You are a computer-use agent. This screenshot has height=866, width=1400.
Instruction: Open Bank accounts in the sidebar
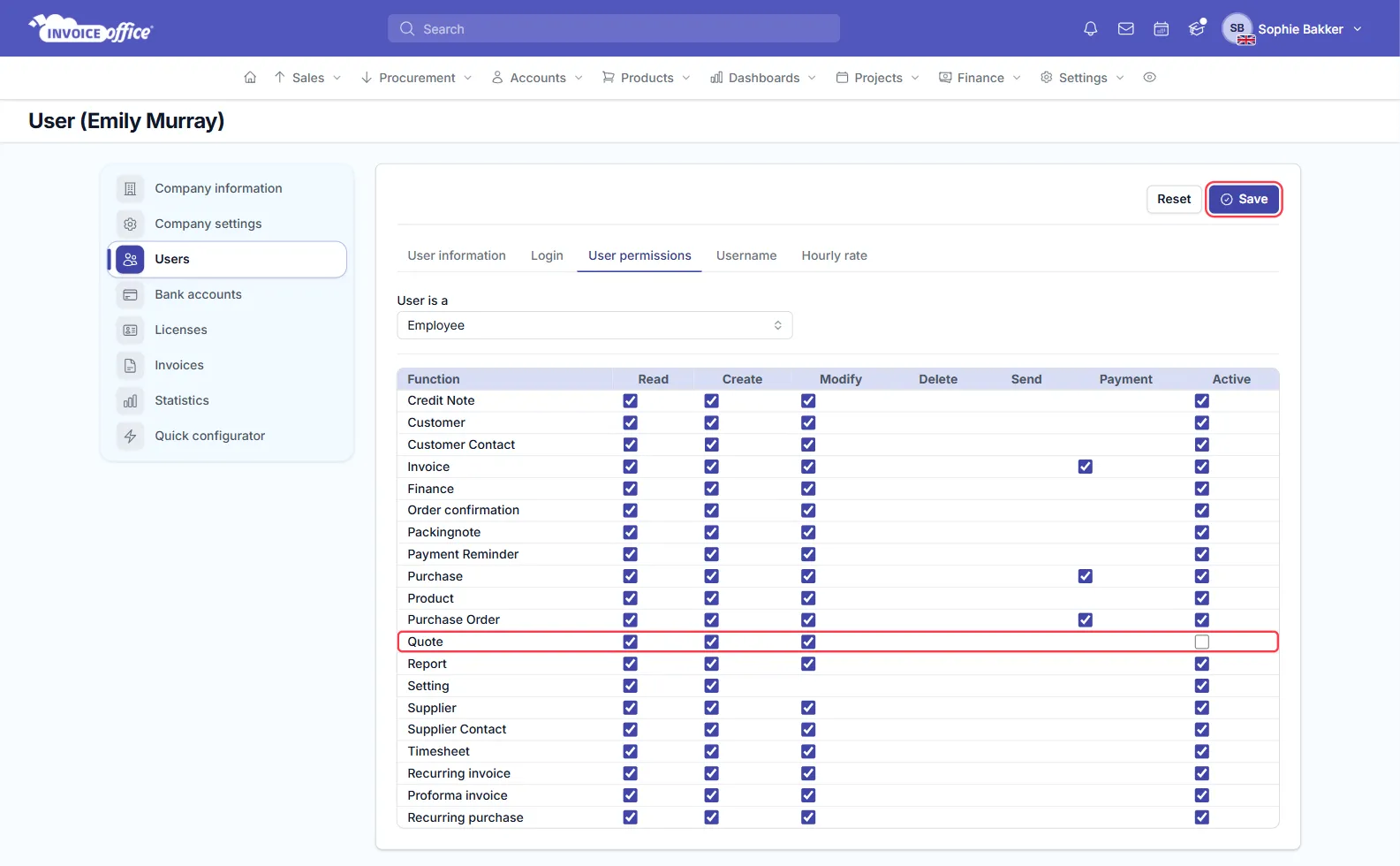(227, 294)
